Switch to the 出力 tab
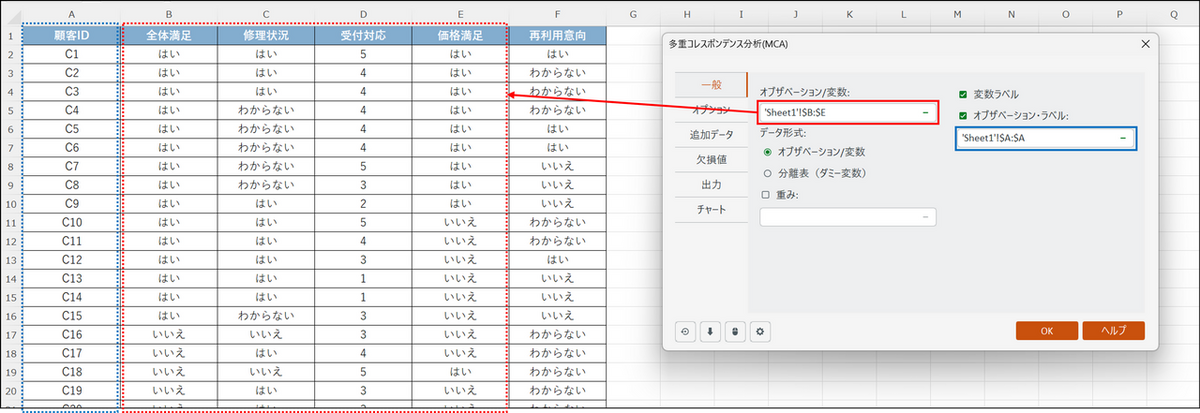 pos(710,185)
